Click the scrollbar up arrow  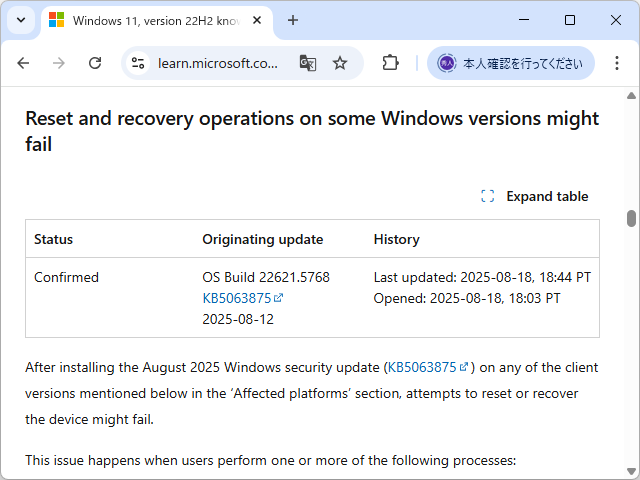coord(631,95)
